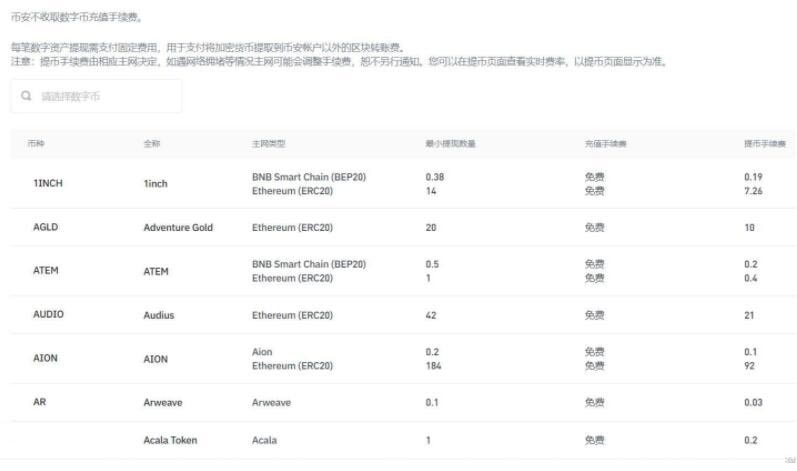The image size is (797, 471).
Task: Click the Aion network type entry
Action: coord(262,352)
